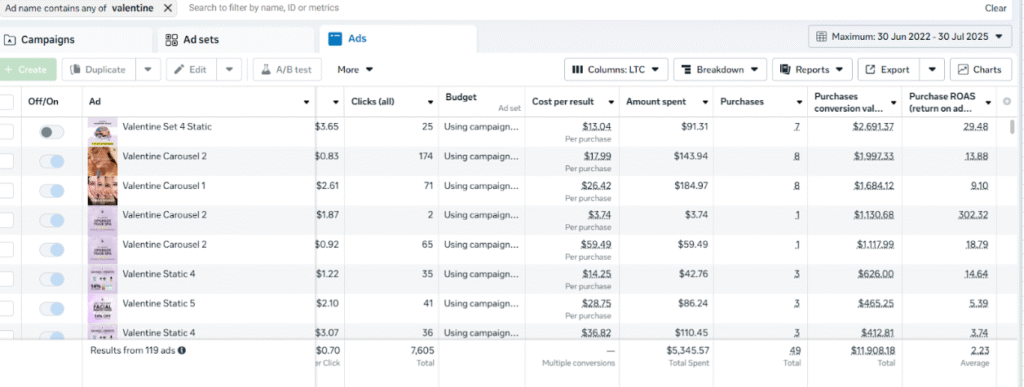The image size is (1024, 387).
Task: Click the pencil icon on Edit
Action: pyautogui.click(x=180, y=70)
